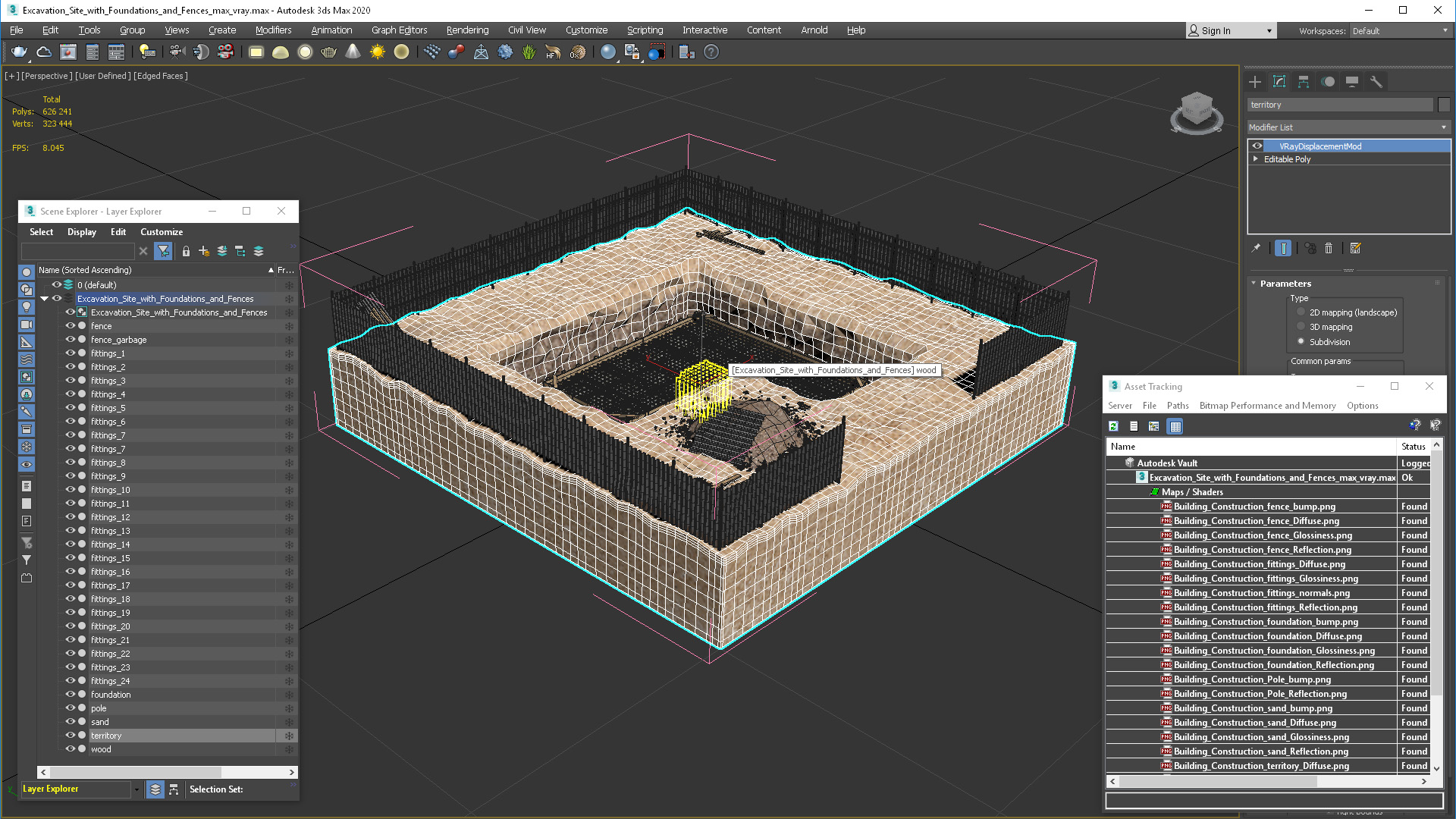Collapse Excavation_Site_with_Foundations_and_Fences layer
The height and width of the screenshot is (819, 1456).
[45, 299]
